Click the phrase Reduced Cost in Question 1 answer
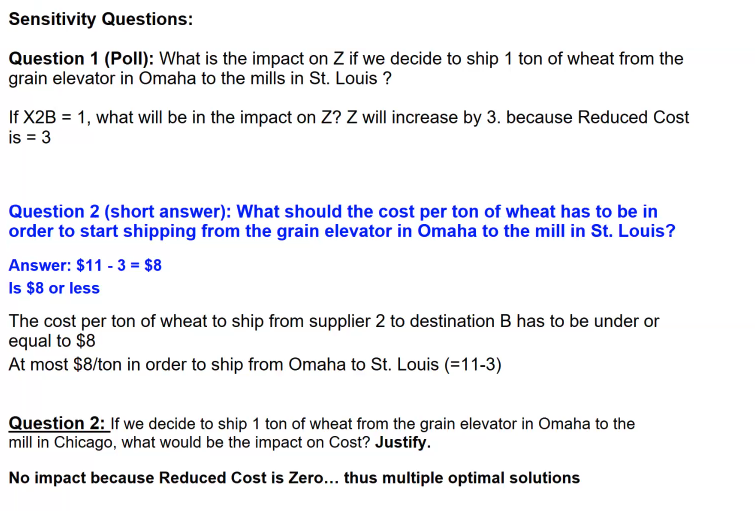This screenshot has width=755, height=511. pos(633,118)
